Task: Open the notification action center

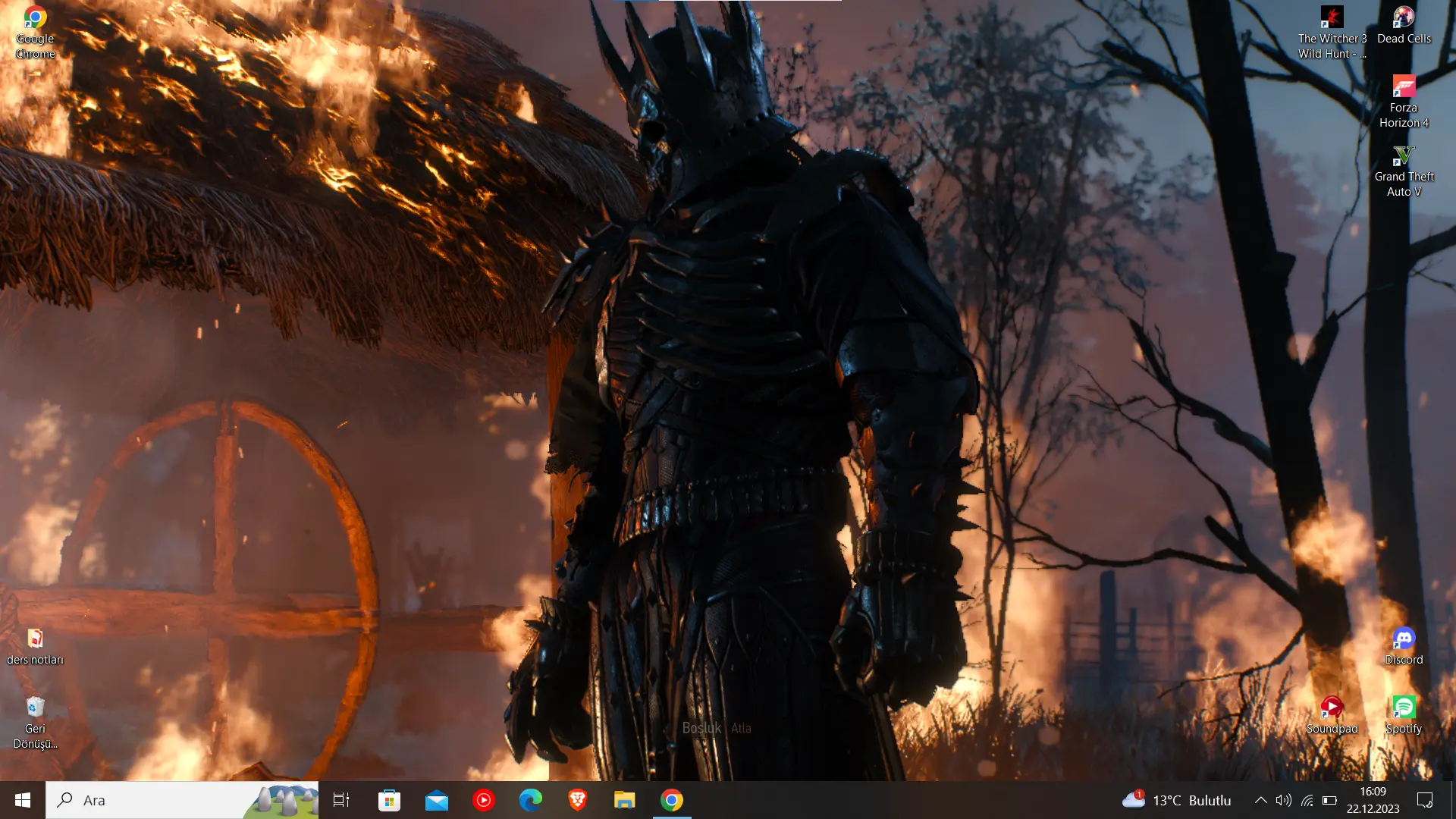Action: click(1425, 800)
